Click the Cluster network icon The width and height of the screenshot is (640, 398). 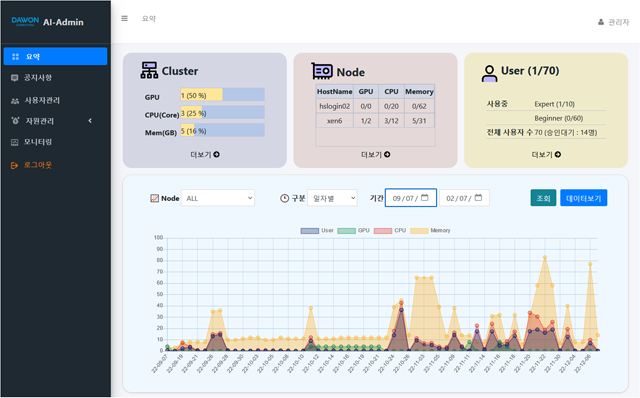149,70
